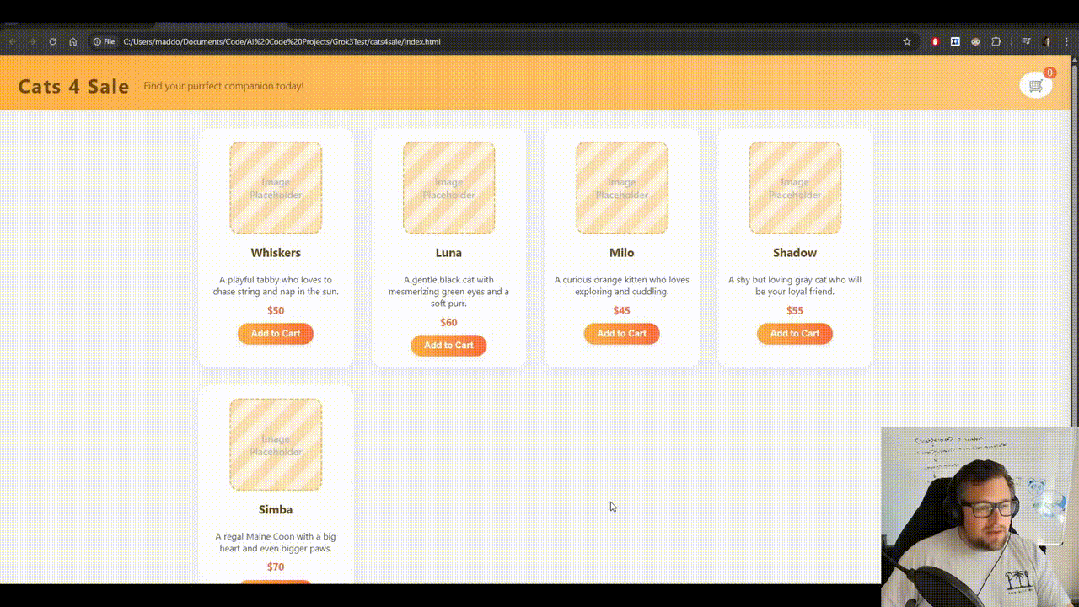The width and height of the screenshot is (1079, 607).
Task: Add Whiskers to the cart
Action: [275, 333]
